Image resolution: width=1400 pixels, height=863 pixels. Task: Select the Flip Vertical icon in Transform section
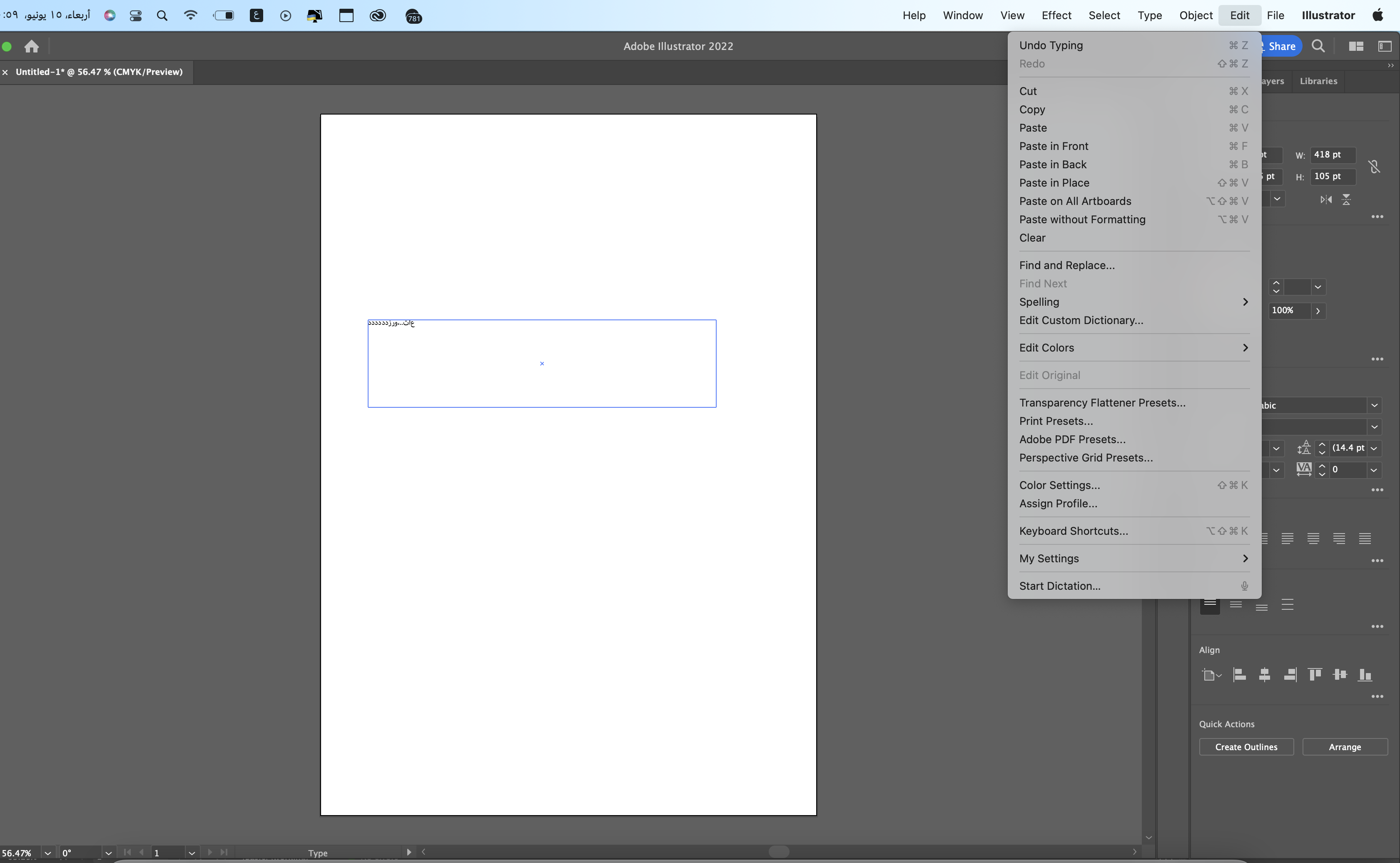(1346, 199)
